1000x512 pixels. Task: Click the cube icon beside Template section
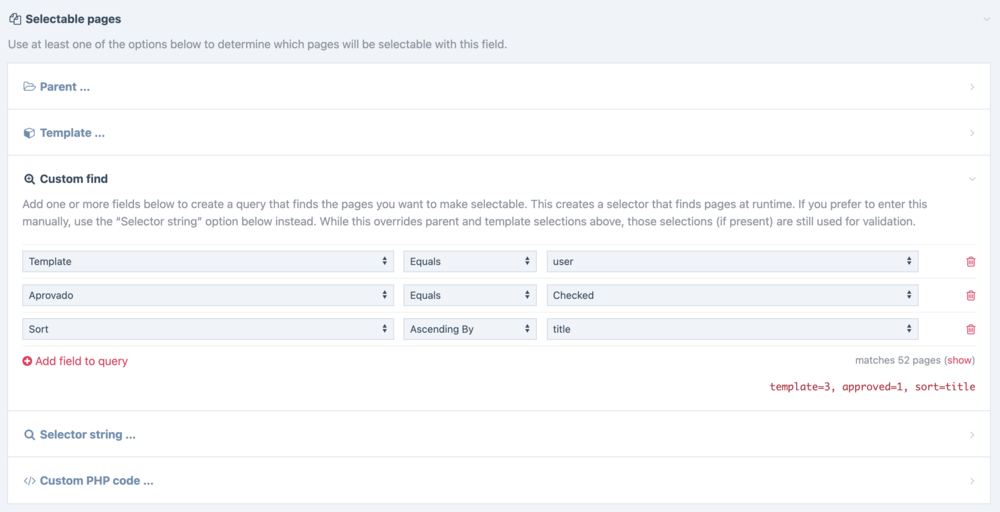(x=29, y=133)
